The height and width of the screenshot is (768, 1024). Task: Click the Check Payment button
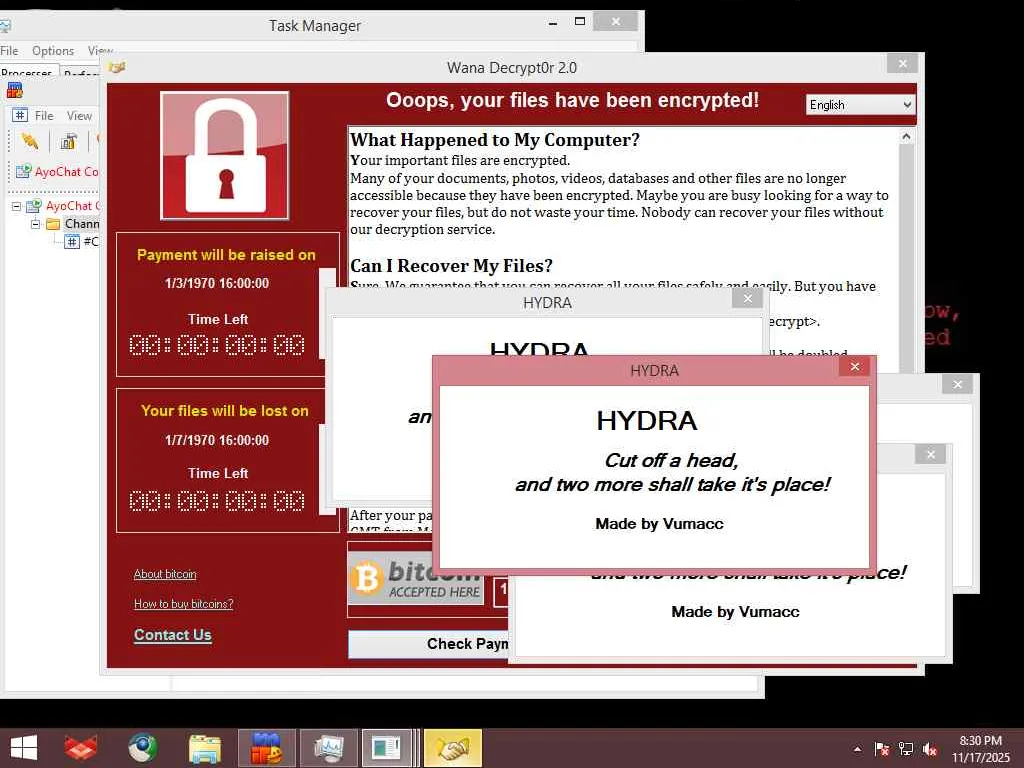pyautogui.click(x=429, y=644)
